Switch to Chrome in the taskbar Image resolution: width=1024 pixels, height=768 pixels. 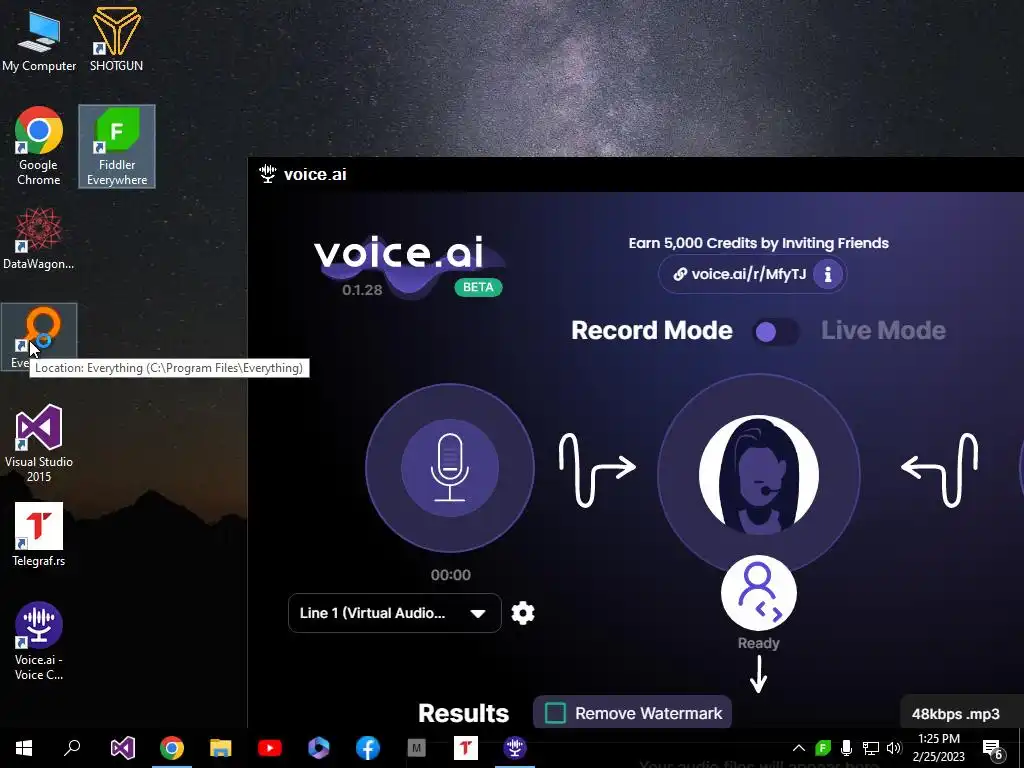point(172,748)
